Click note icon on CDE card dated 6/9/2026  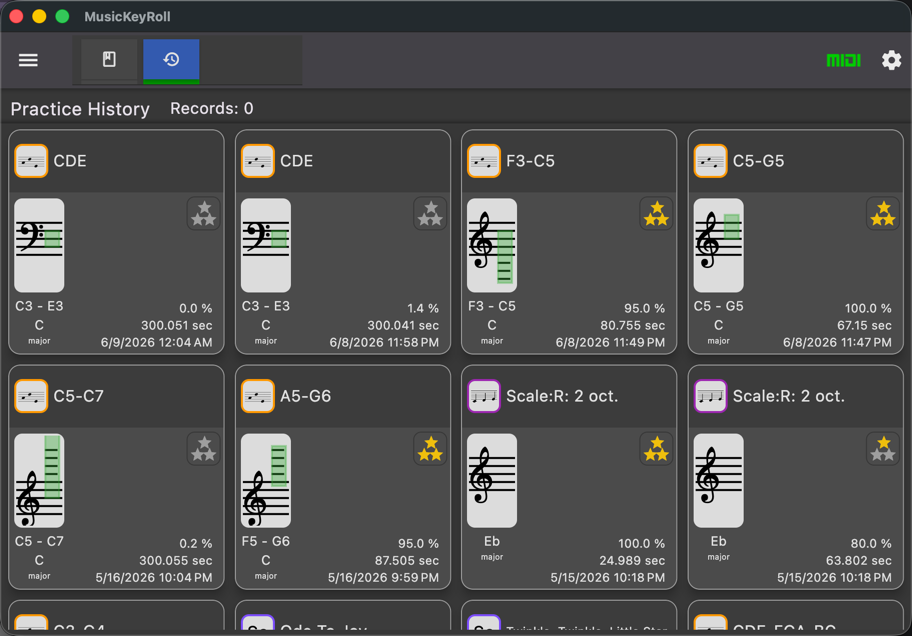click(x=31, y=161)
